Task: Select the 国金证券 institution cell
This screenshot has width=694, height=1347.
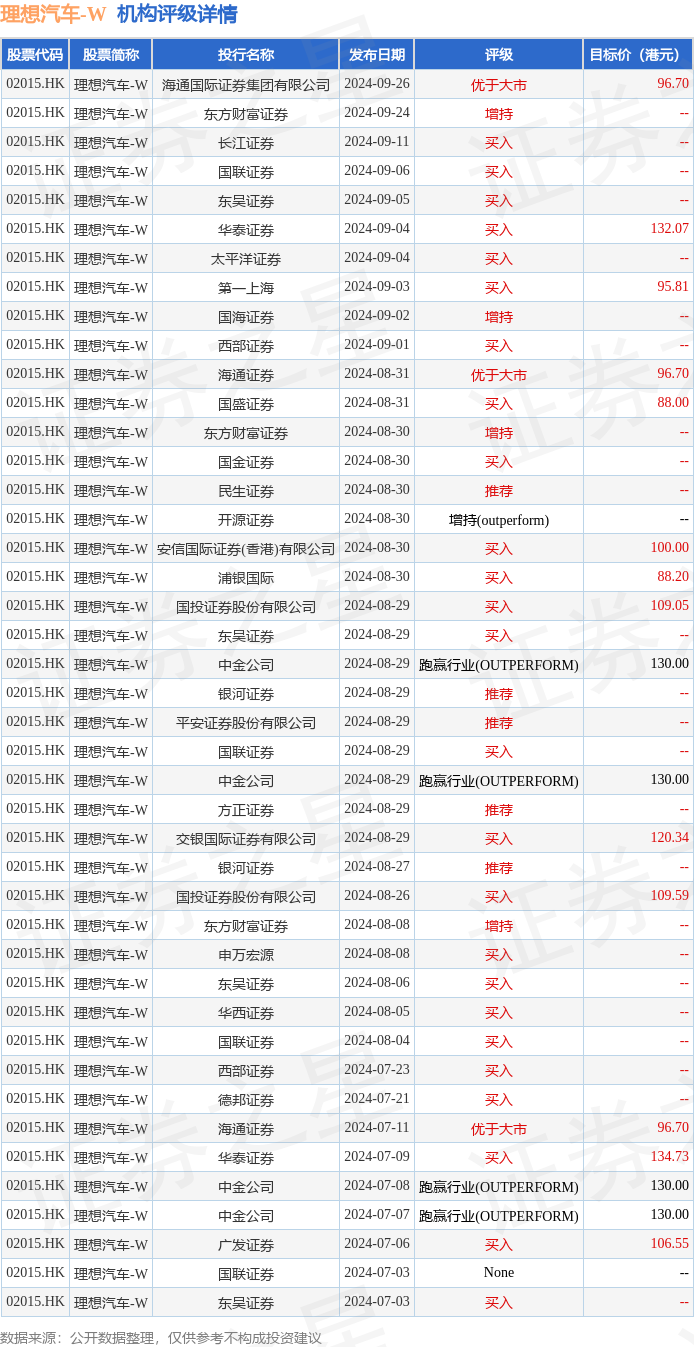Action: [x=246, y=462]
